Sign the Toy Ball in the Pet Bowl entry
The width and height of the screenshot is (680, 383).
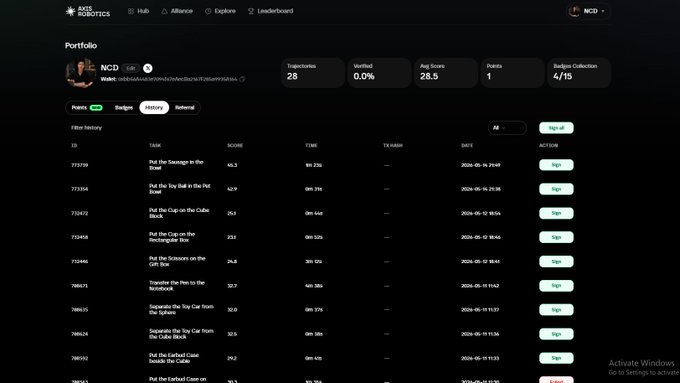point(556,189)
